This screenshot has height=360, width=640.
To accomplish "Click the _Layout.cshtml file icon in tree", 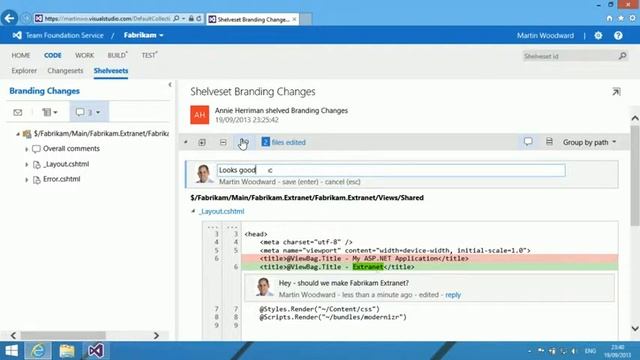I will coord(36,164).
